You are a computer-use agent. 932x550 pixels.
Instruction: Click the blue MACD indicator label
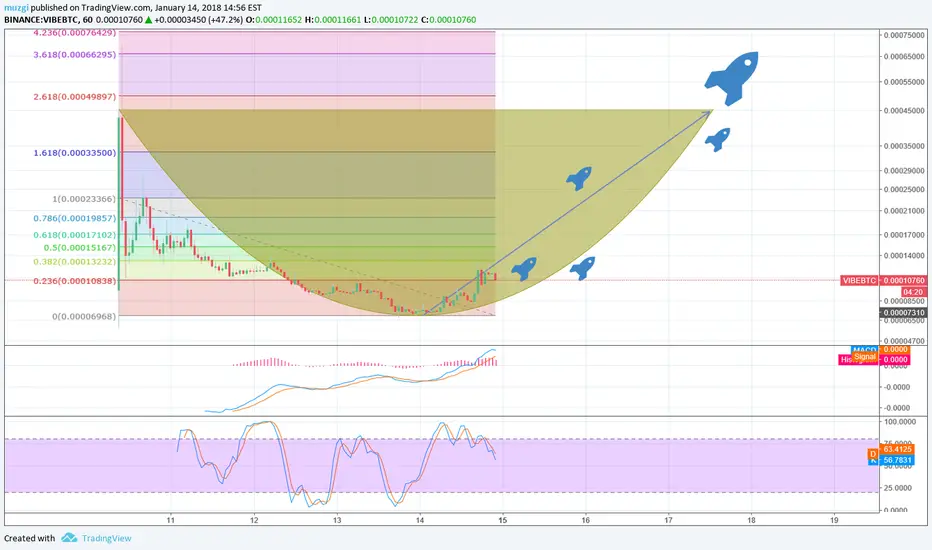[865, 350]
